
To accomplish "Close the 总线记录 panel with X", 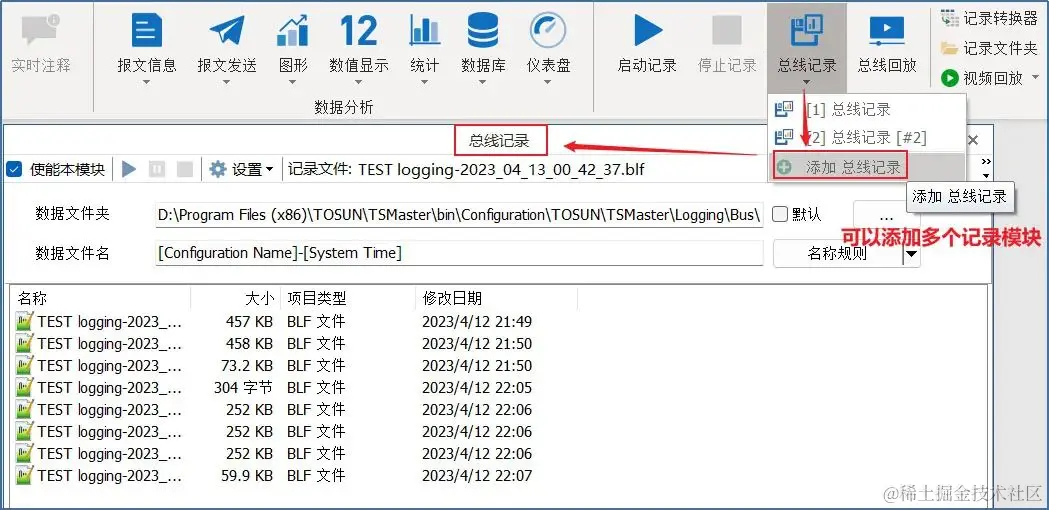I will (x=973, y=140).
